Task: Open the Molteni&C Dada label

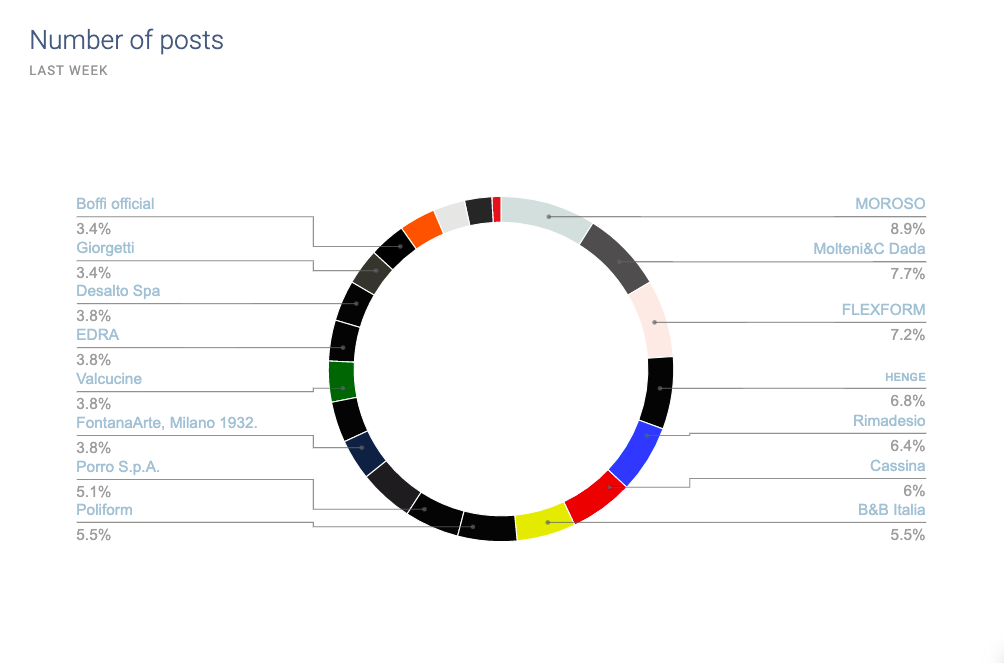Action: coord(869,249)
